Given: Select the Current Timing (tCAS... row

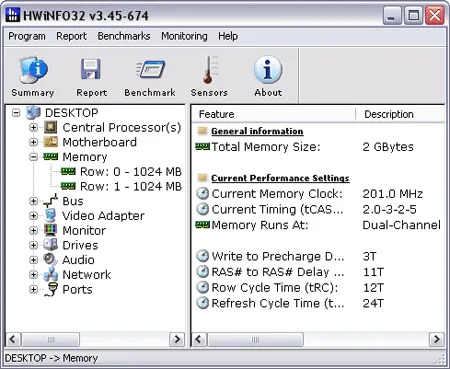Looking at the screenshot, I should pos(277,209).
